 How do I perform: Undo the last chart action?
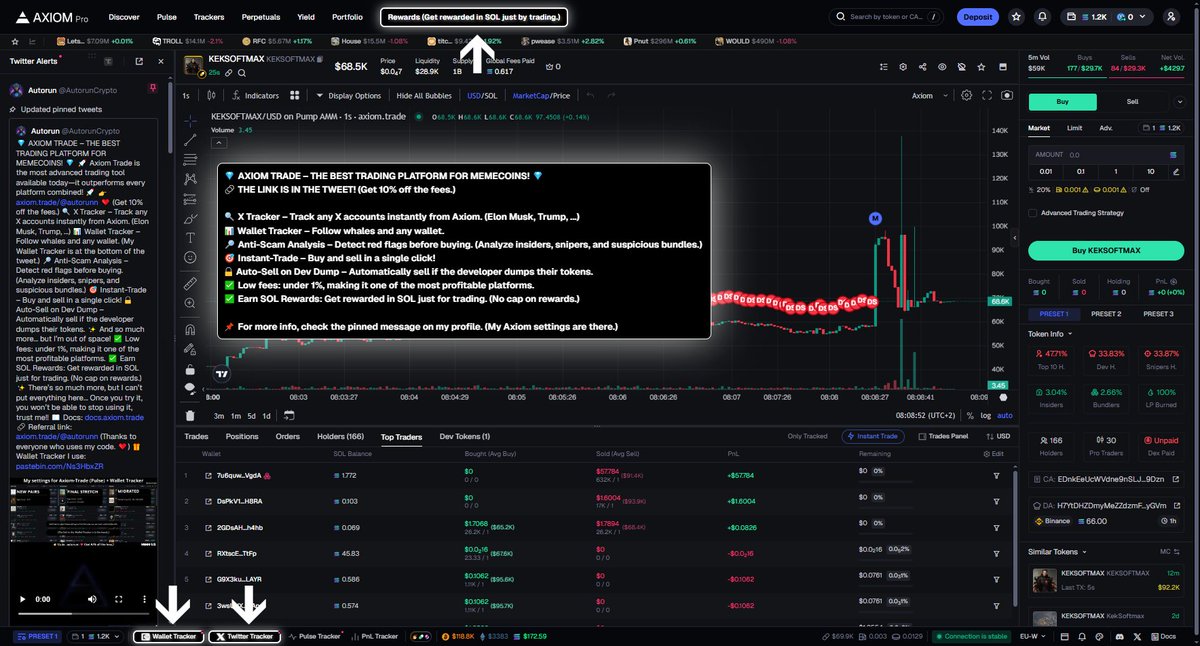[x=590, y=96]
